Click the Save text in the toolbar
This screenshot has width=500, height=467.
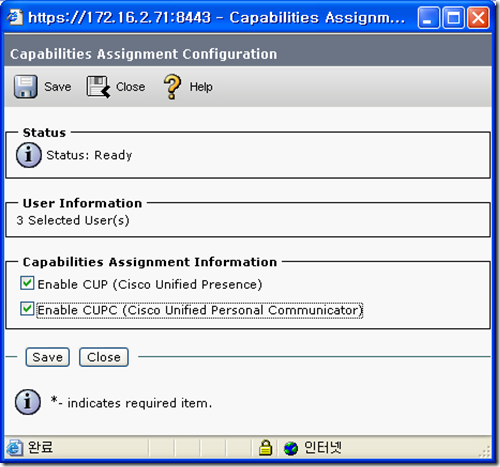pos(58,87)
